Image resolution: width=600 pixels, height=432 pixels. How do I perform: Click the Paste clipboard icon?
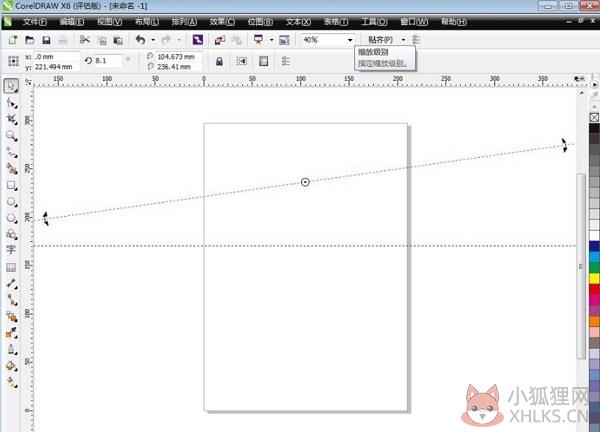(118, 40)
